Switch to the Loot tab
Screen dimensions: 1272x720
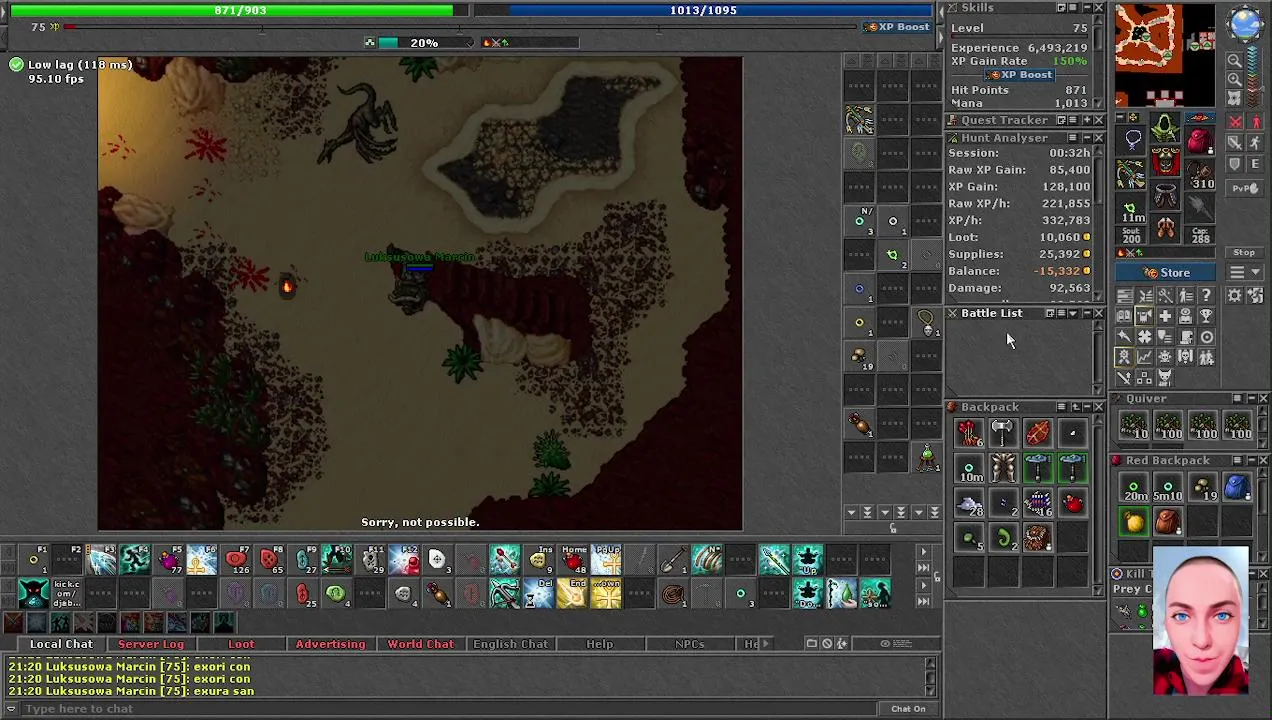coord(241,644)
